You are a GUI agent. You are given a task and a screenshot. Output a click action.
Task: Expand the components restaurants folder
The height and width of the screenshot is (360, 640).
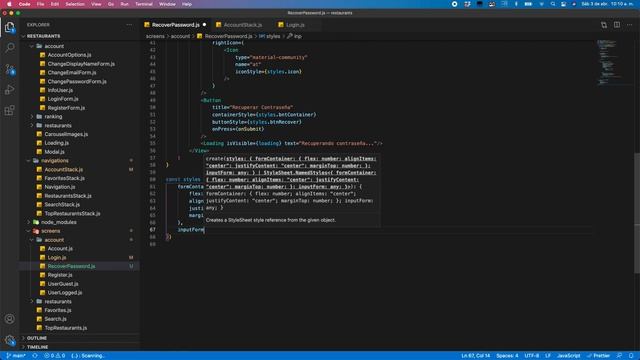click(x=58, y=125)
